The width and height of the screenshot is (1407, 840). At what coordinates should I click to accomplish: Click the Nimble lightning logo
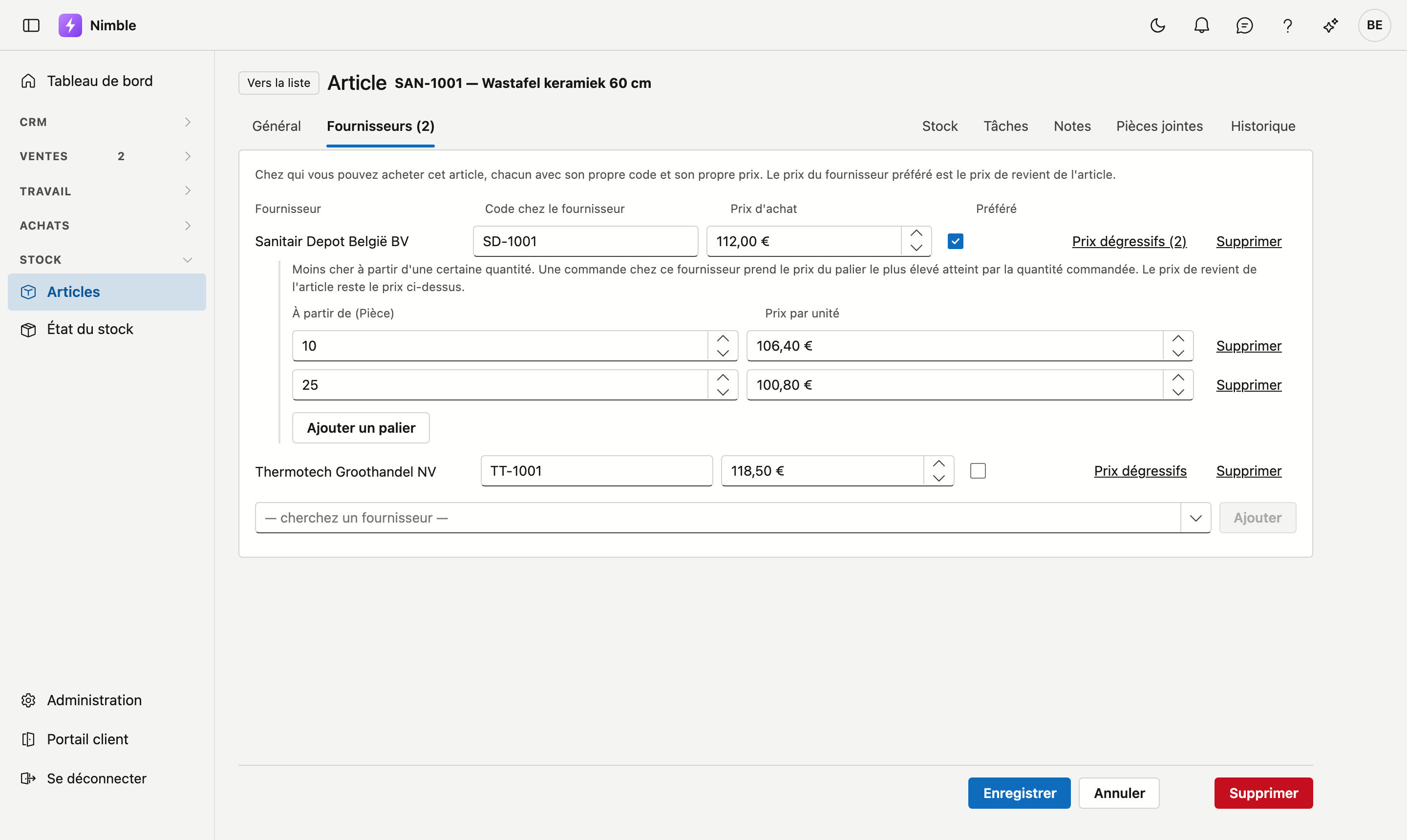click(70, 25)
